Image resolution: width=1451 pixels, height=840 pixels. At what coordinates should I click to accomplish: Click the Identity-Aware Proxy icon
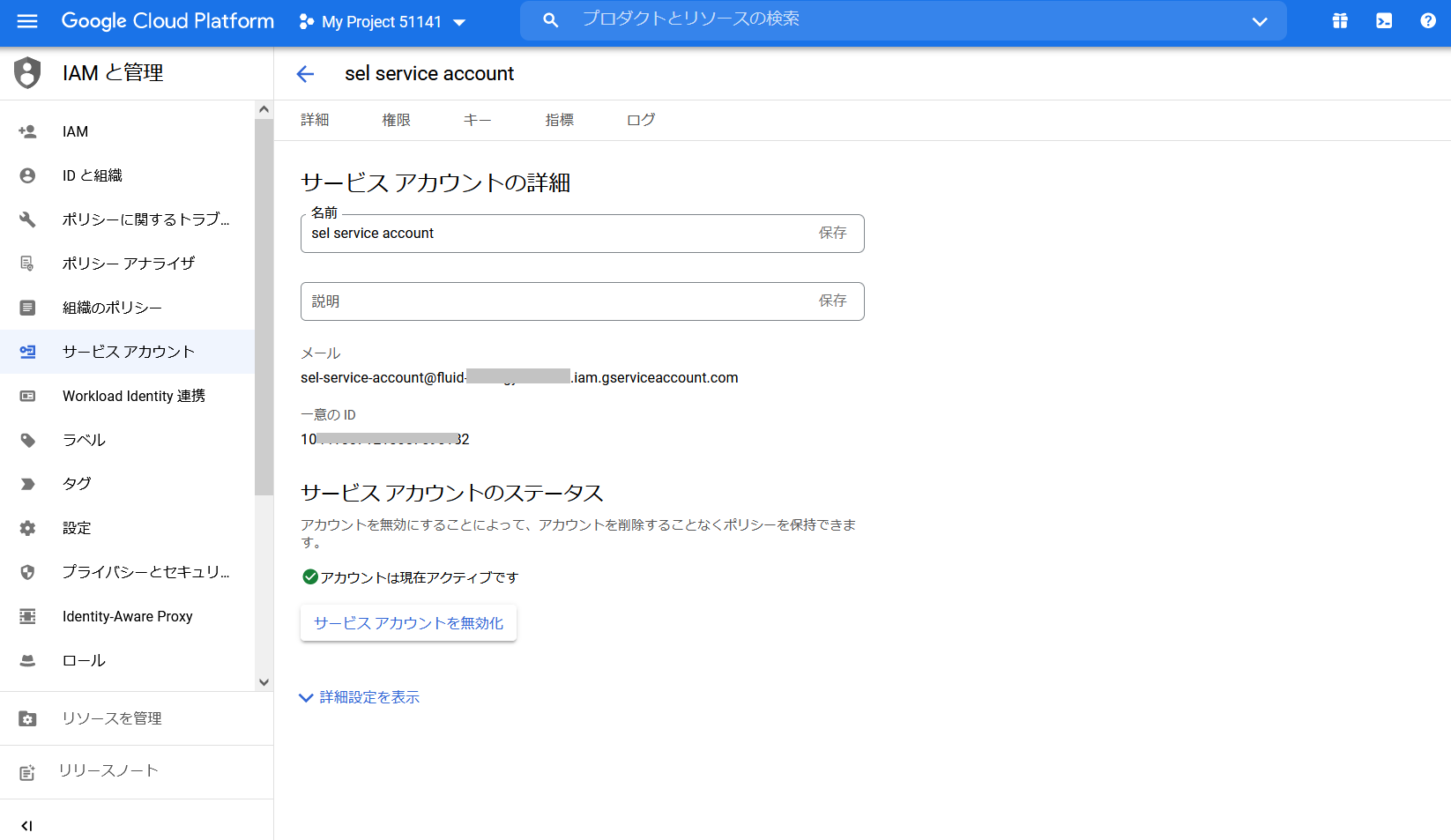point(27,616)
